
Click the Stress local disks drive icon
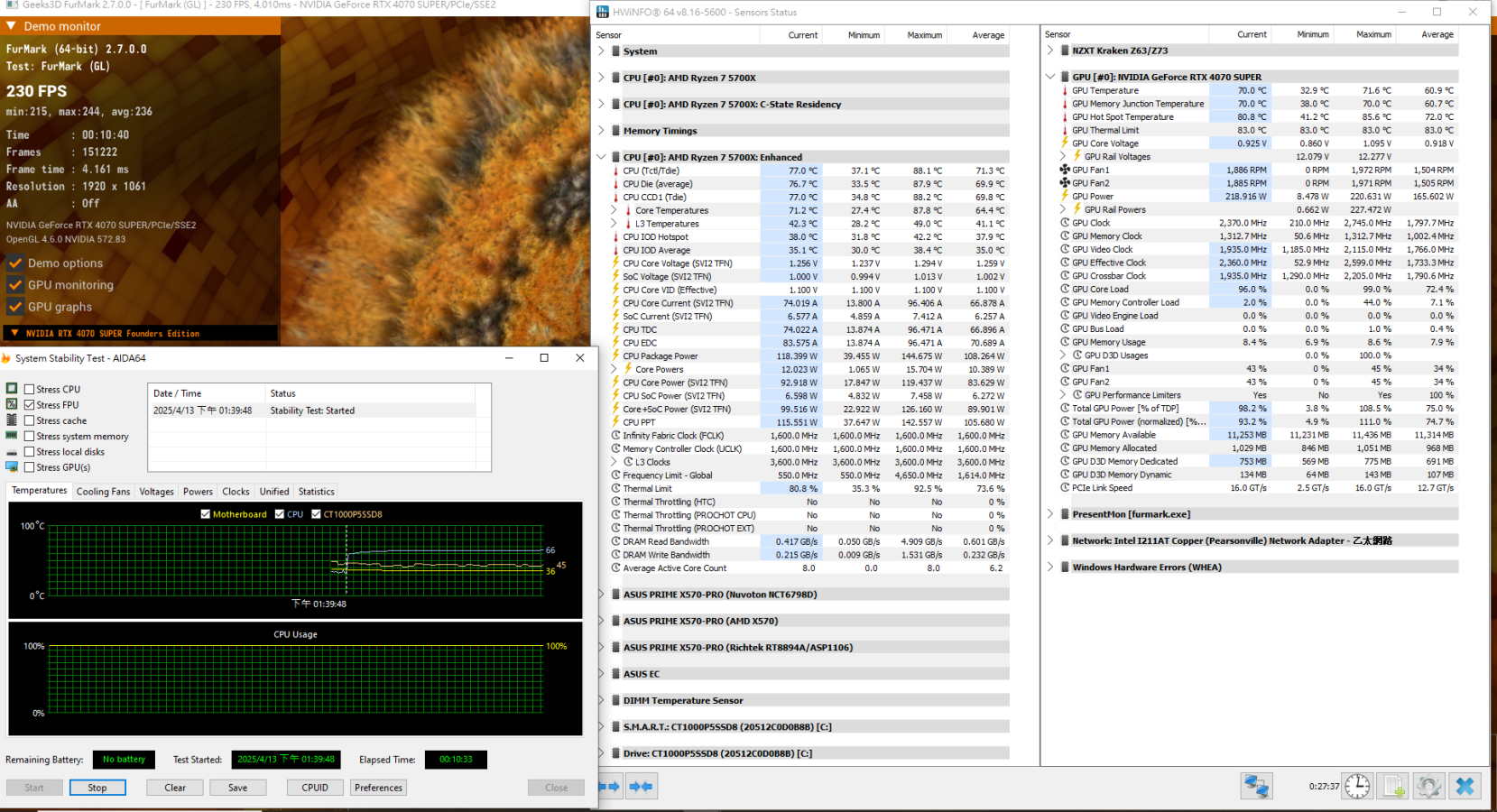[12, 452]
